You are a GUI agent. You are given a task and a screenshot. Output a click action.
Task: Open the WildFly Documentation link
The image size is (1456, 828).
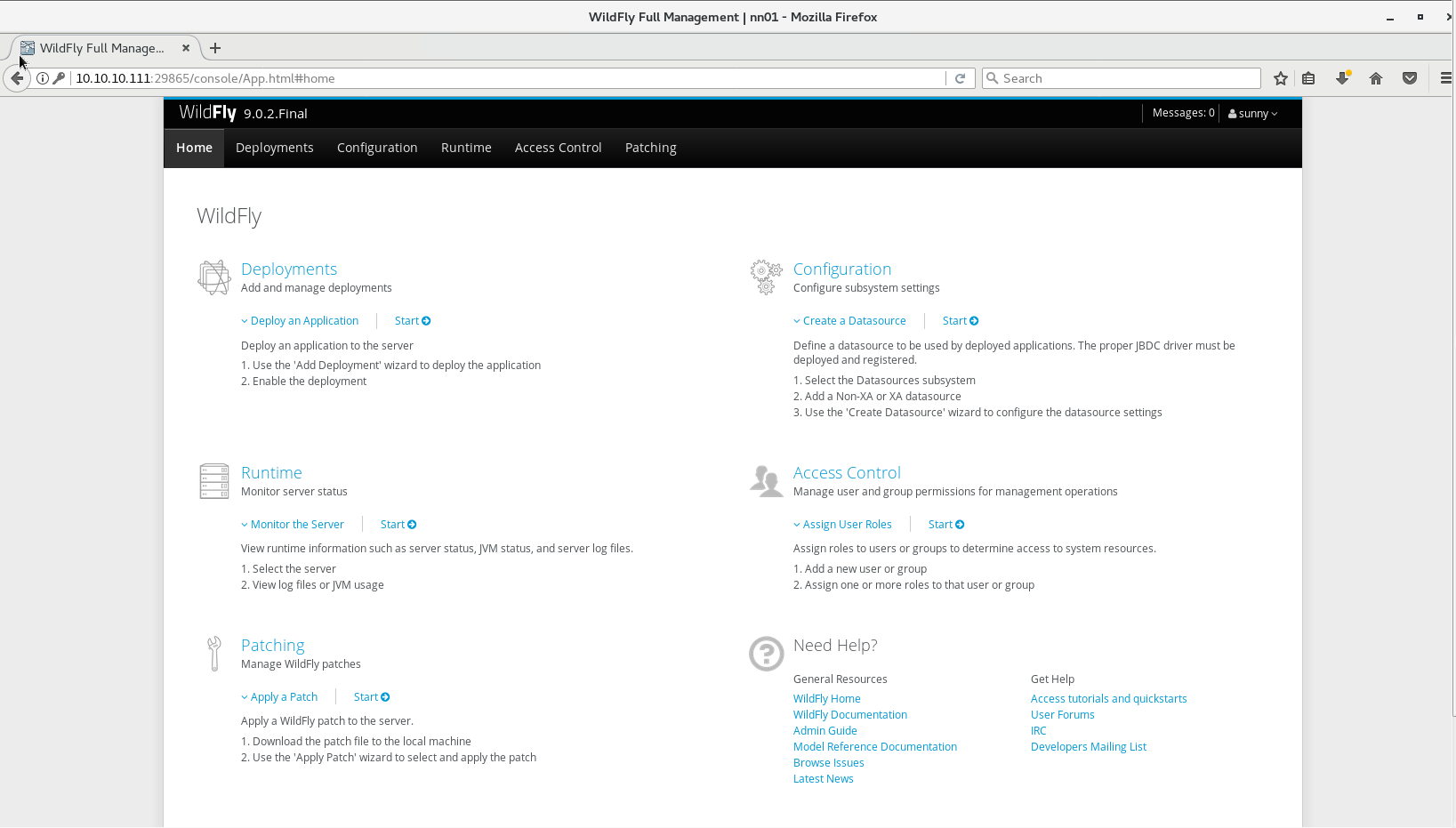click(x=850, y=715)
